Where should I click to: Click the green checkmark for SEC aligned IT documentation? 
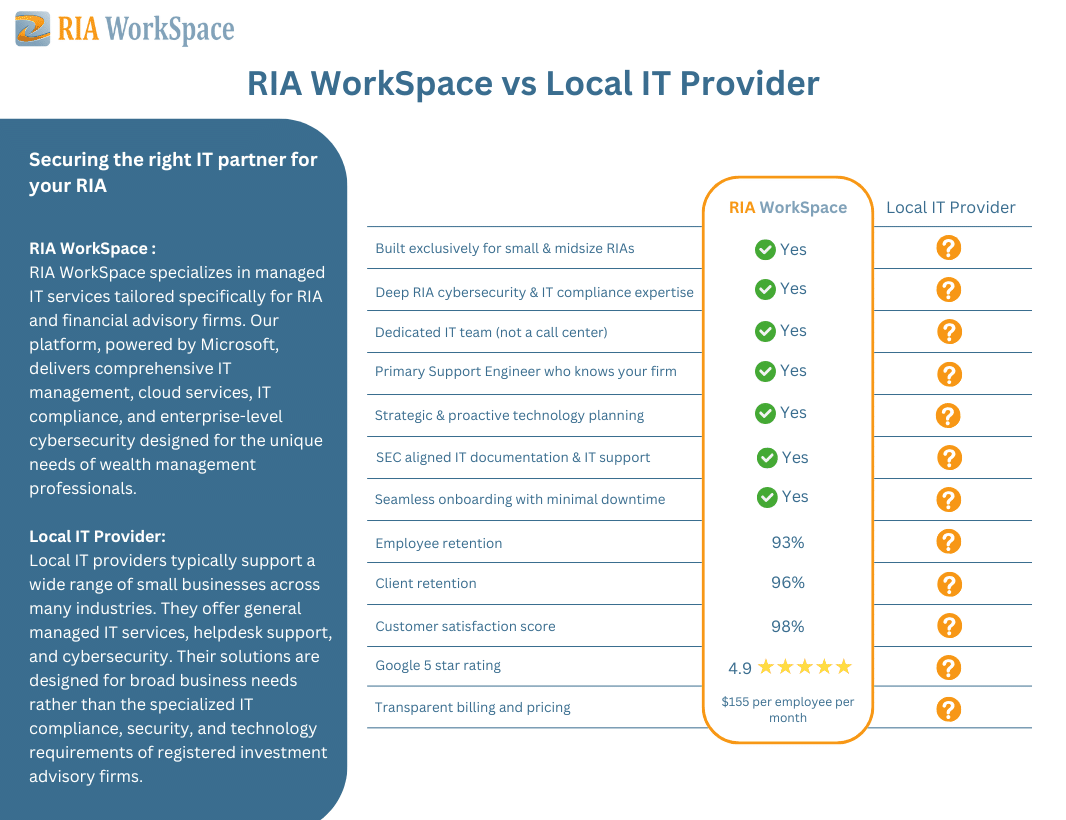click(767, 458)
